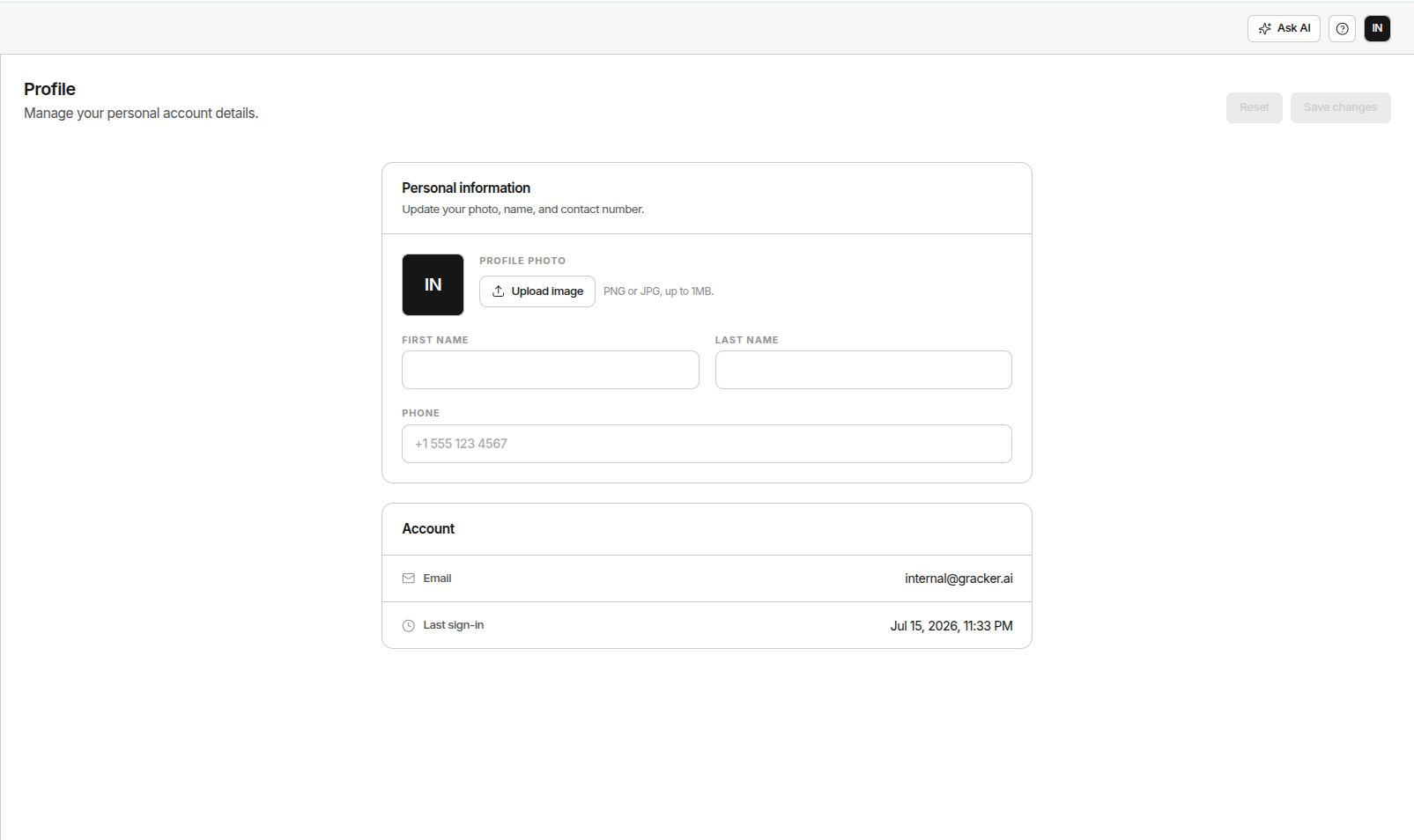Click the Profile page heading

(x=49, y=89)
